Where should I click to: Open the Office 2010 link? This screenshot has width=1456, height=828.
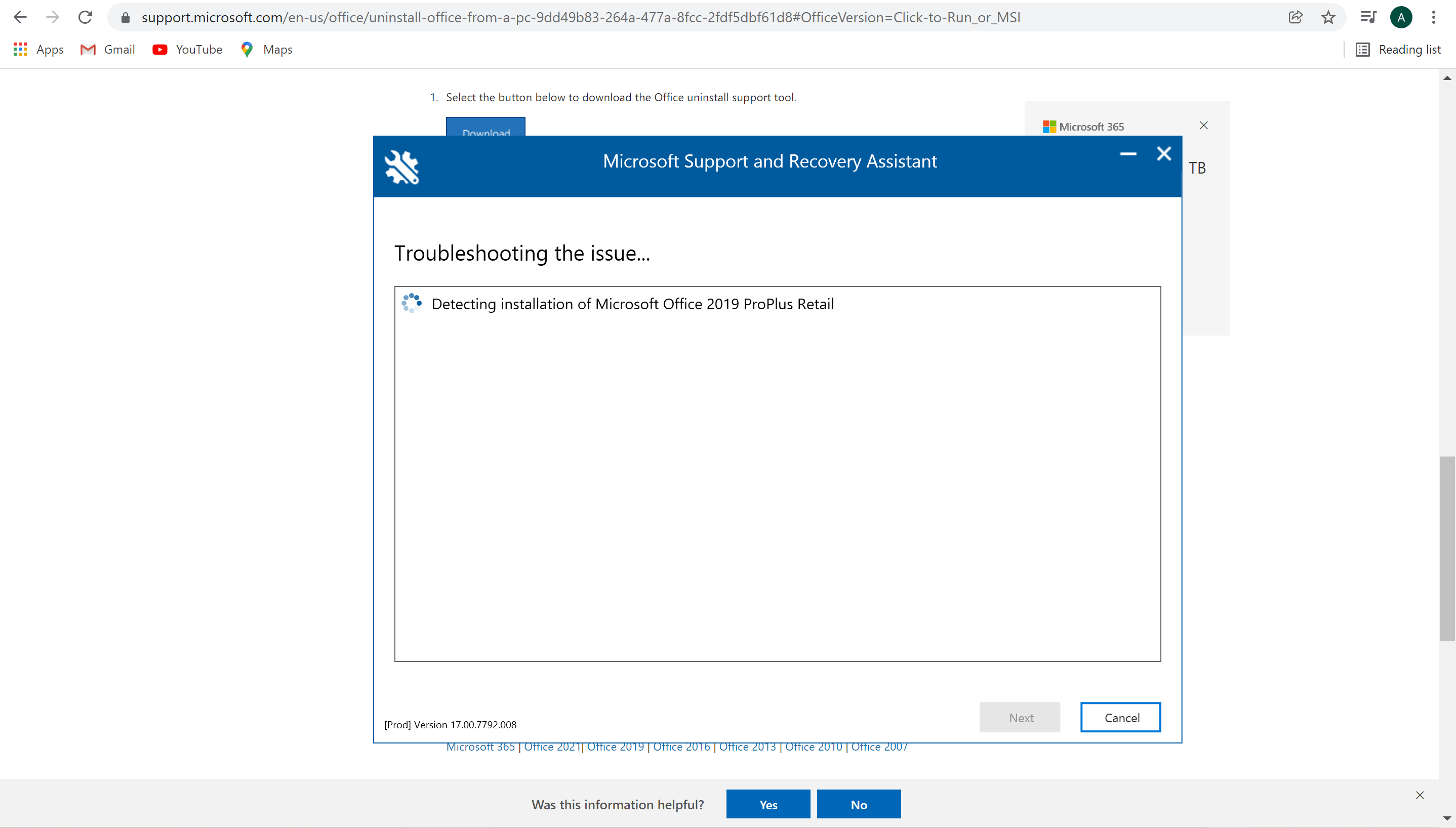814,747
